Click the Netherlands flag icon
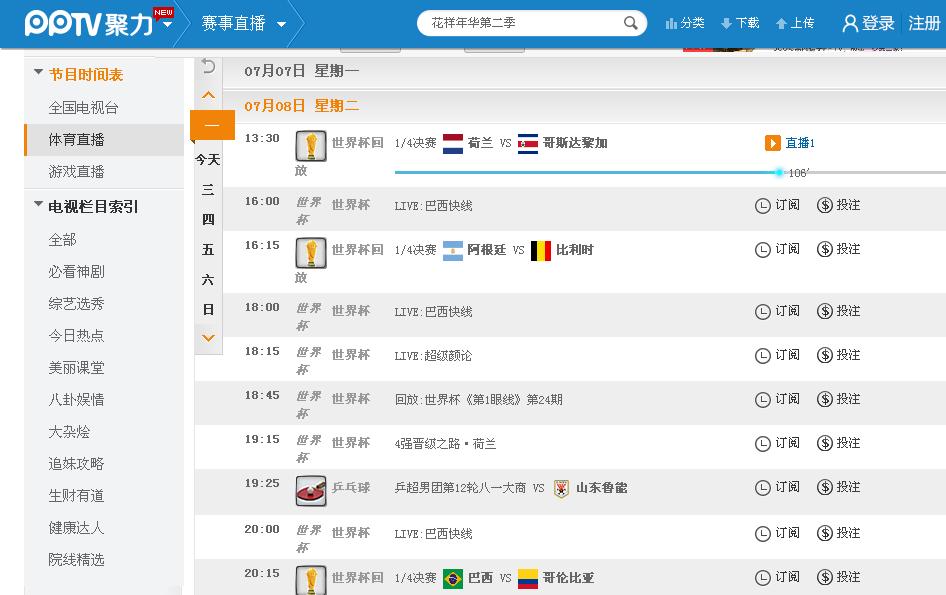Viewport: 946px width, 595px height. [452, 144]
